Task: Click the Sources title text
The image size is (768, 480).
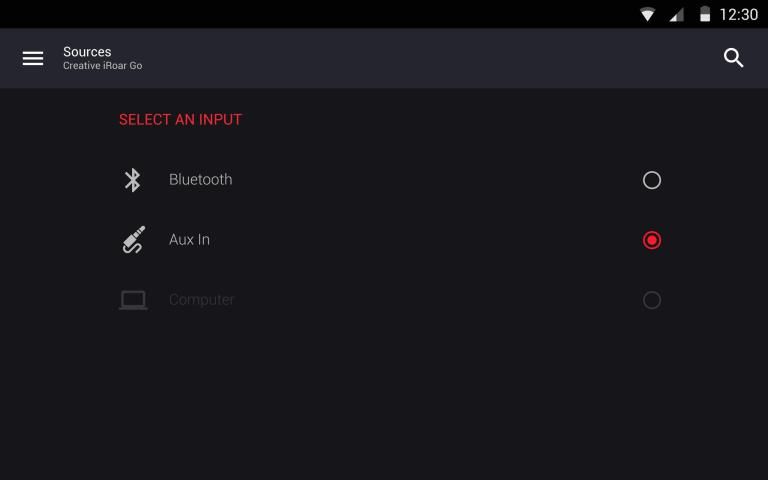Action: [x=87, y=52]
